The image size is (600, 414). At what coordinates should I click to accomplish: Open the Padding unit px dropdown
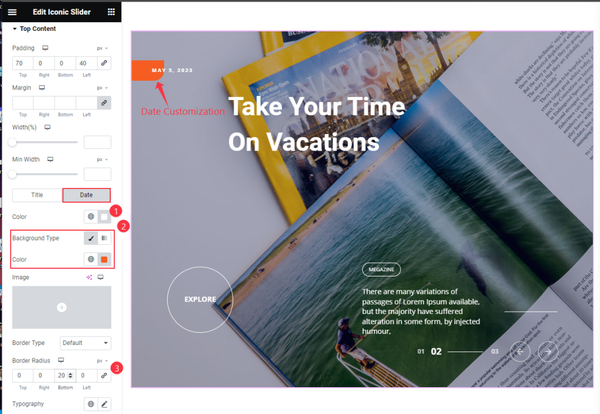[x=102, y=48]
